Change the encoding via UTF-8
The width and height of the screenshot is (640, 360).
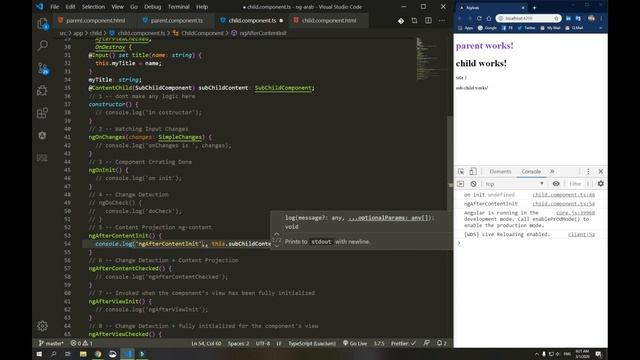tap(263, 343)
